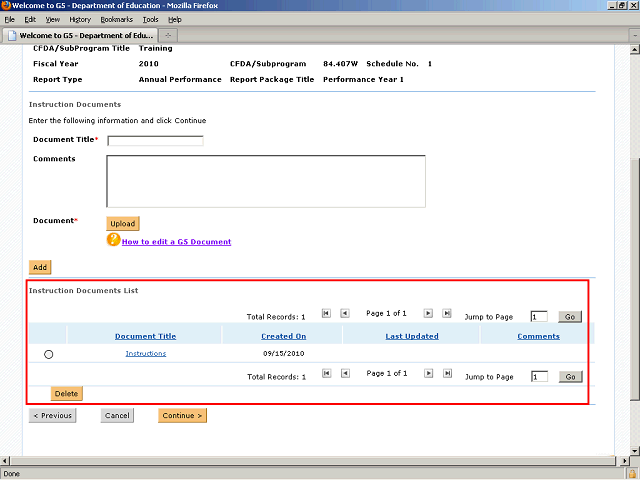
Task: Click the Done status bar text
Action: pos(11,474)
